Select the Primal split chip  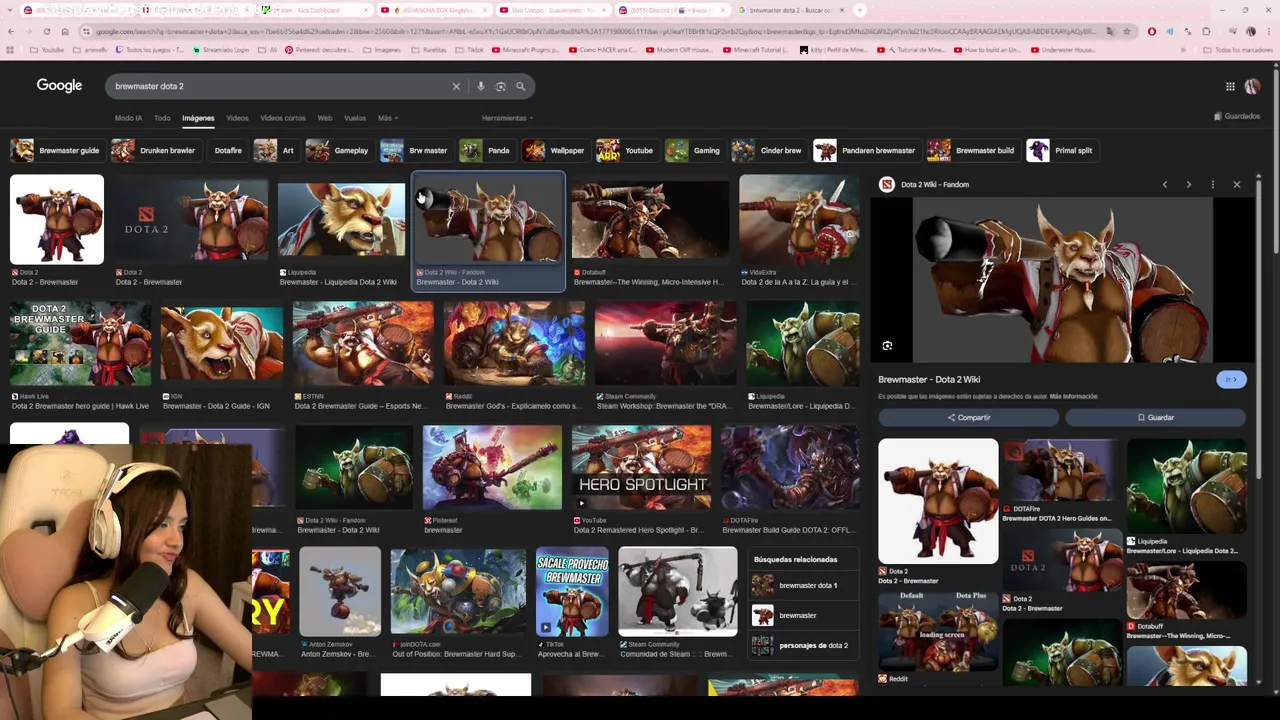1062,150
